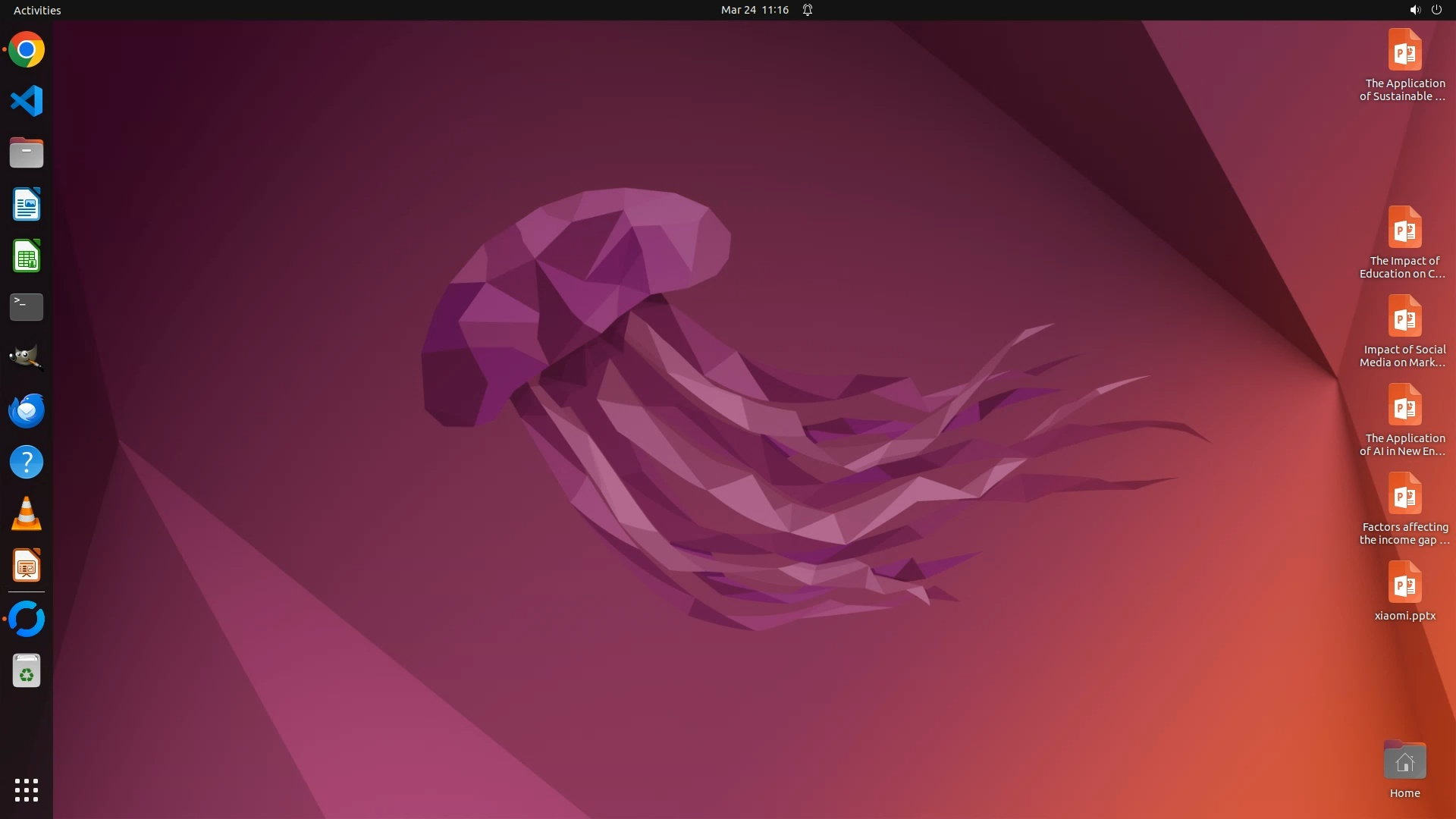The width and height of the screenshot is (1456, 819).
Task: Launch Google Chrome from the dock
Action: coord(27,50)
